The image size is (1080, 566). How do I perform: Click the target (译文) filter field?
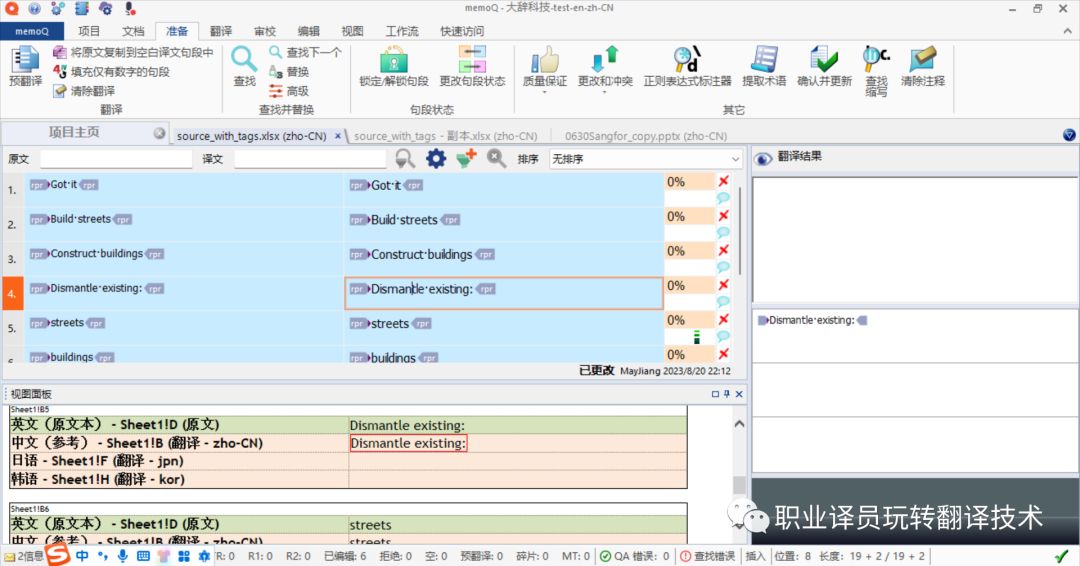point(310,159)
